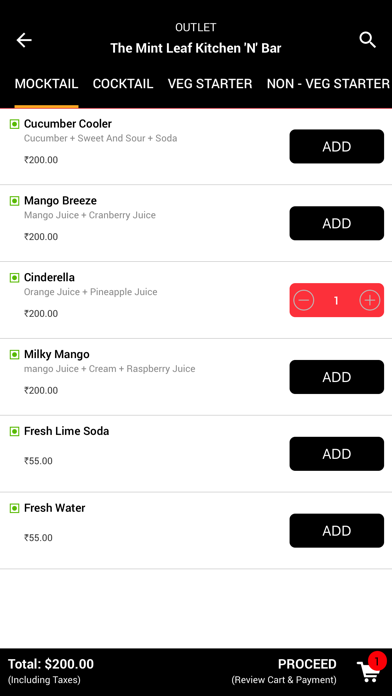Screen dimensions: 392x696
Task: Add Cucumber Cooler to the cart
Action: [x=337, y=146]
